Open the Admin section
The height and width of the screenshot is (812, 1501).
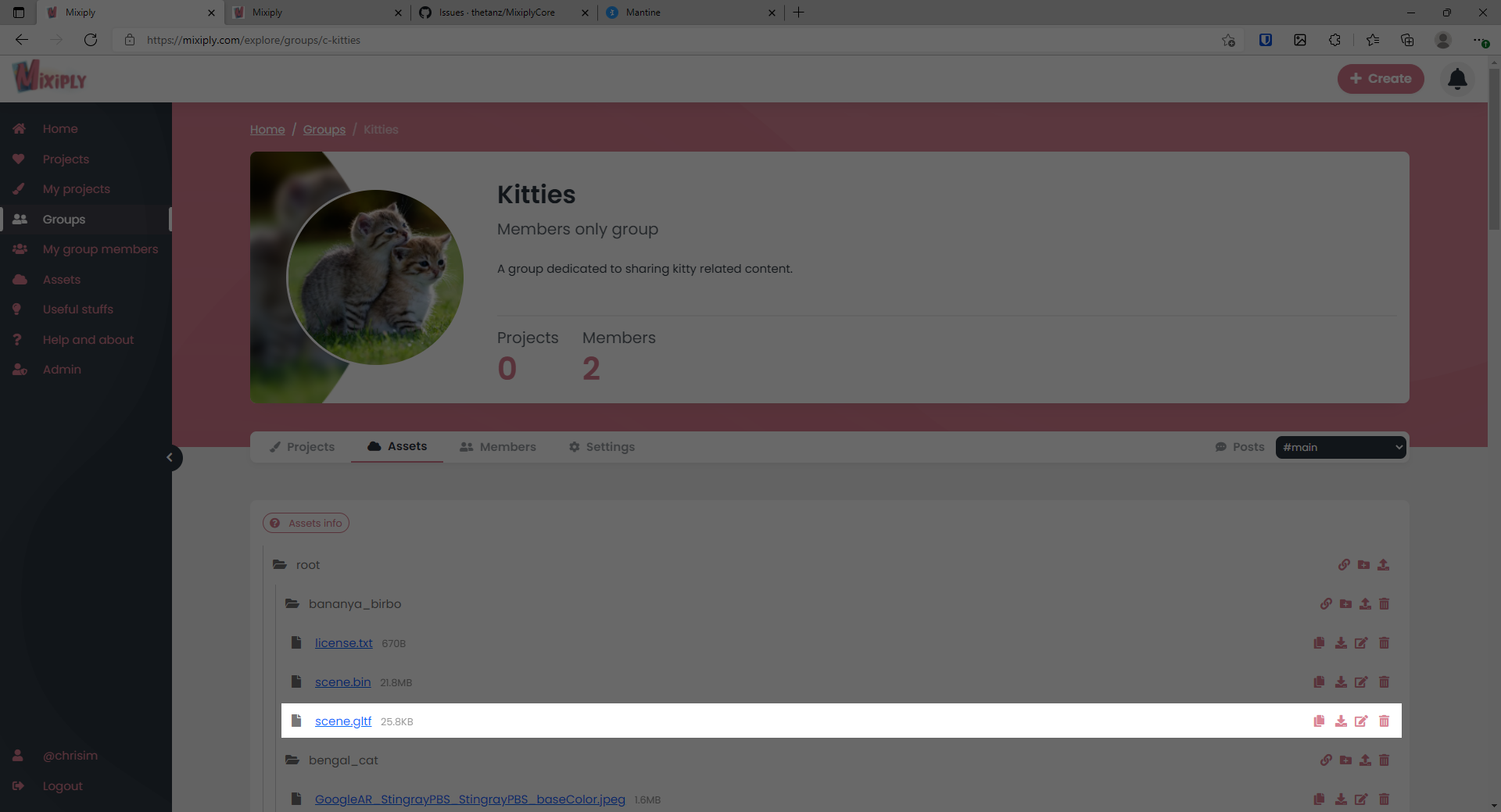pos(62,370)
